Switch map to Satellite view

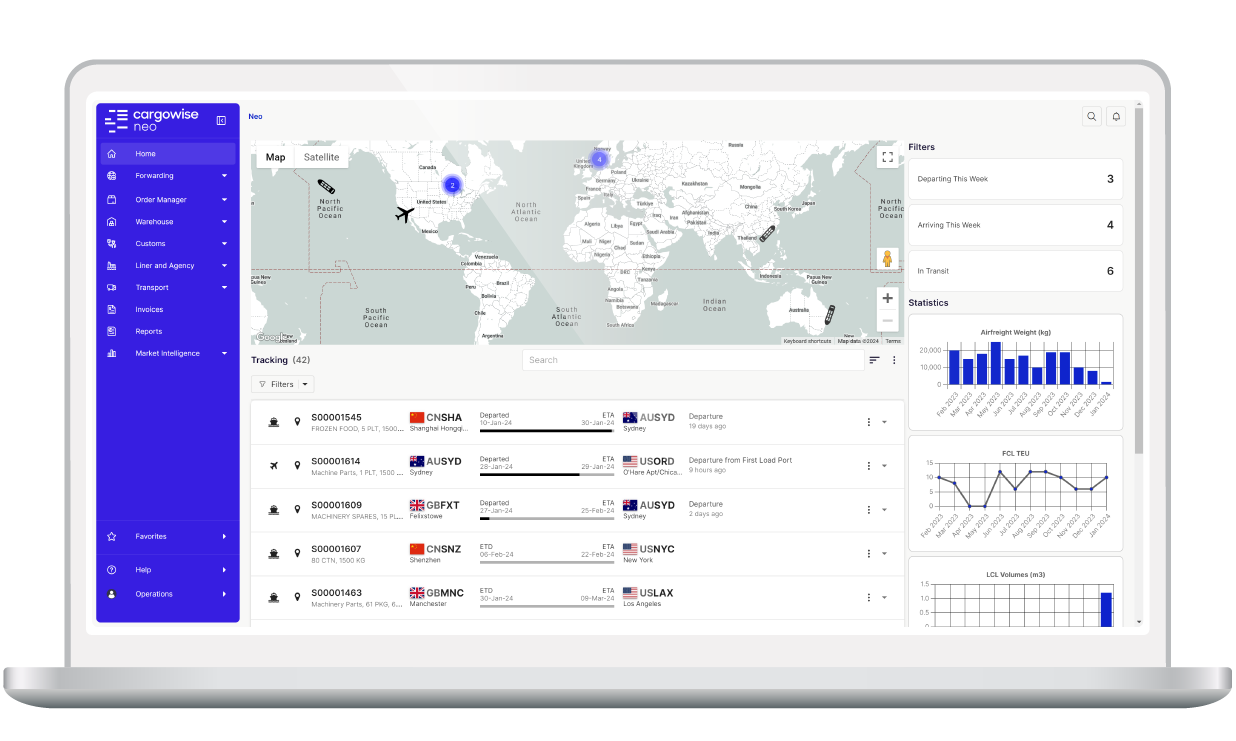(x=322, y=157)
